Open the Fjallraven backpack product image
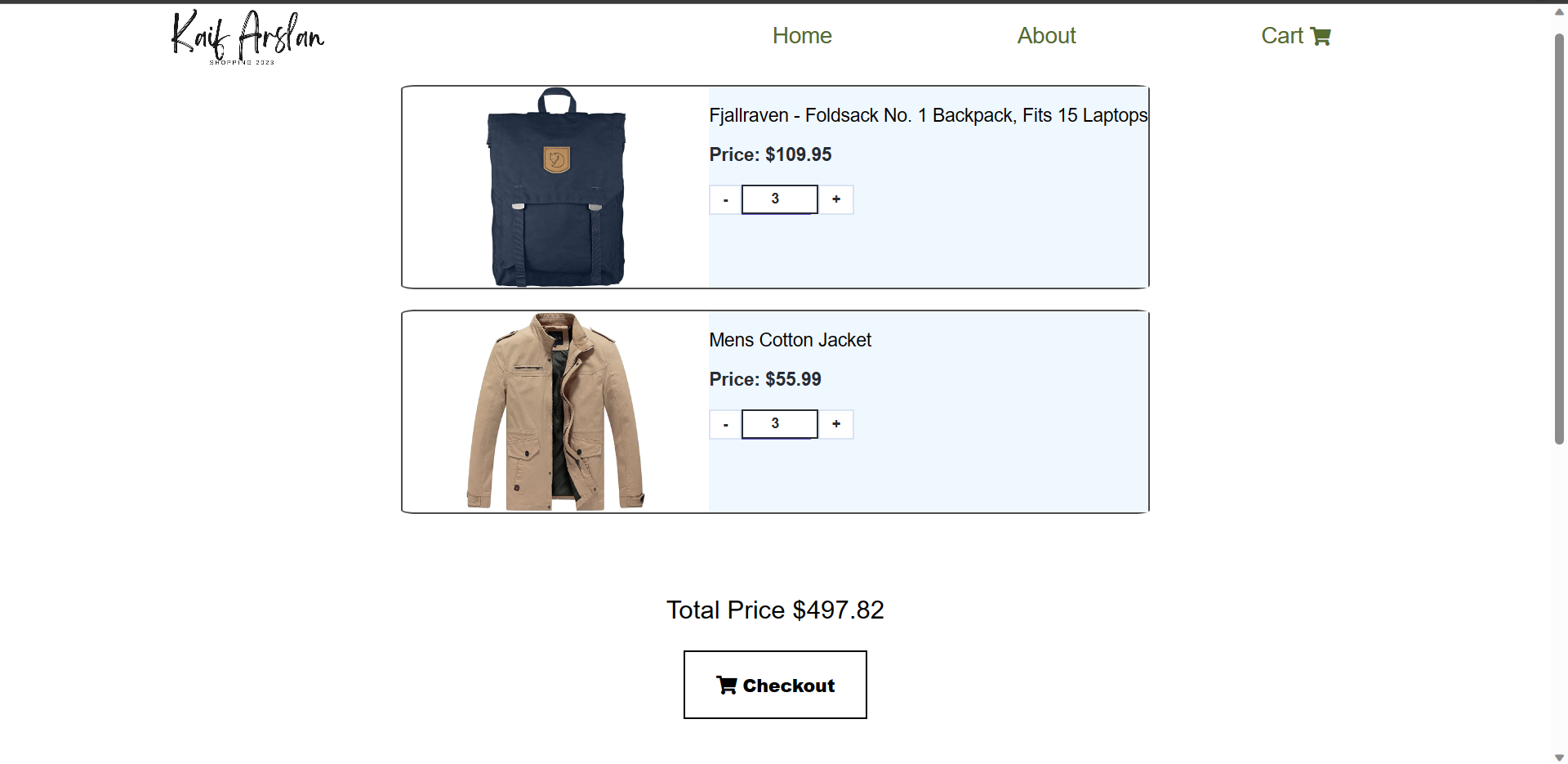Image resolution: width=1568 pixels, height=764 pixels. (555, 186)
